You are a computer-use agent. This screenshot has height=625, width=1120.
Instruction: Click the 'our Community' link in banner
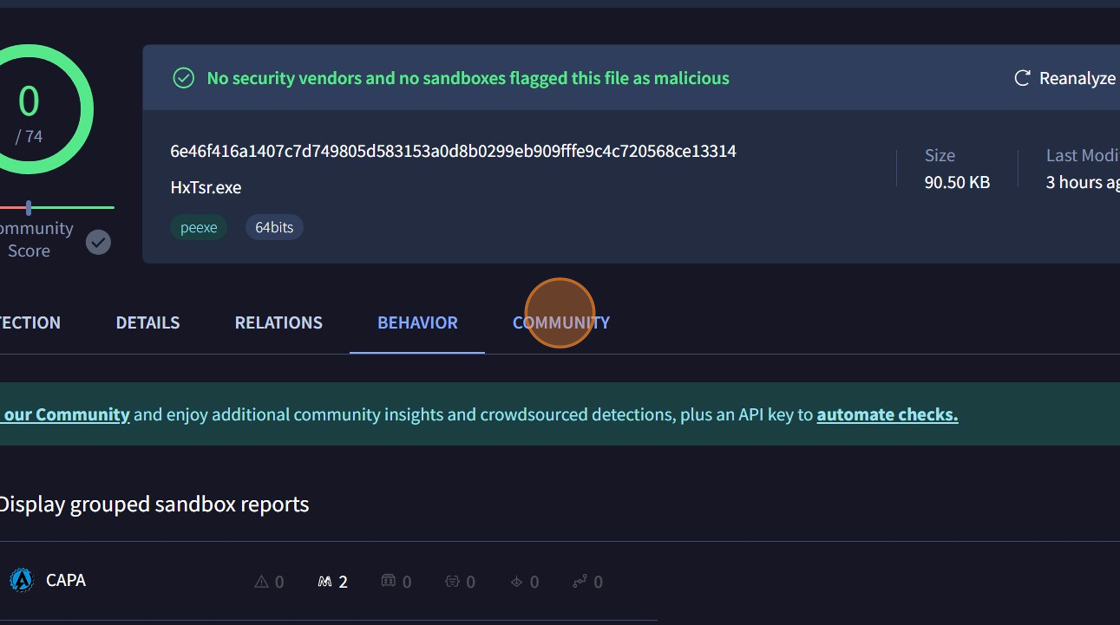pyautogui.click(x=66, y=414)
